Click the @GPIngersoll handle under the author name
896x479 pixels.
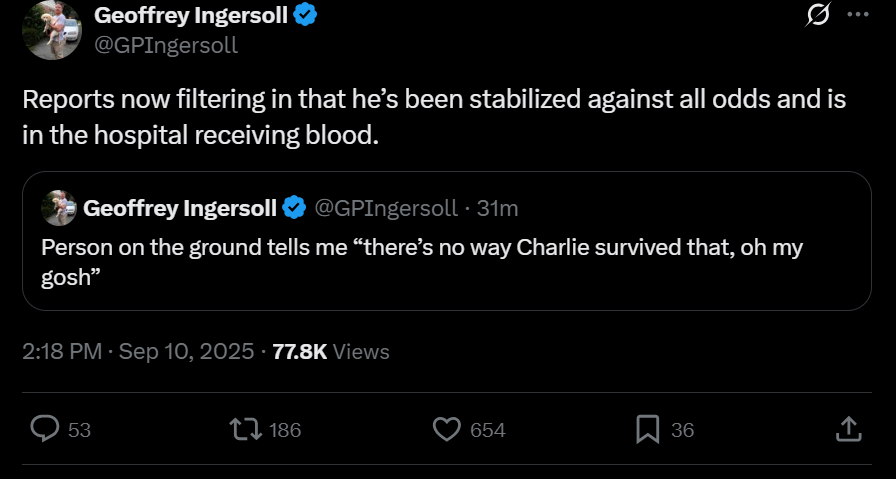[x=165, y=45]
